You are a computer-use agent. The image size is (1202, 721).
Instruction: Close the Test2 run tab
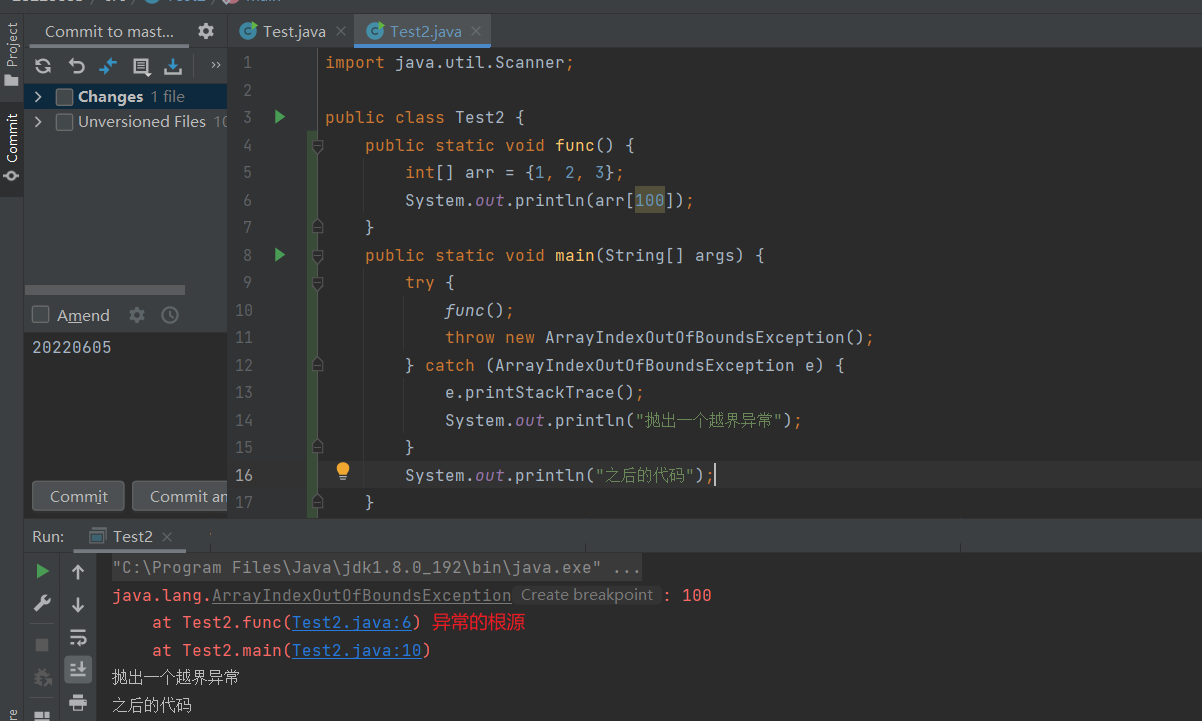coord(167,537)
